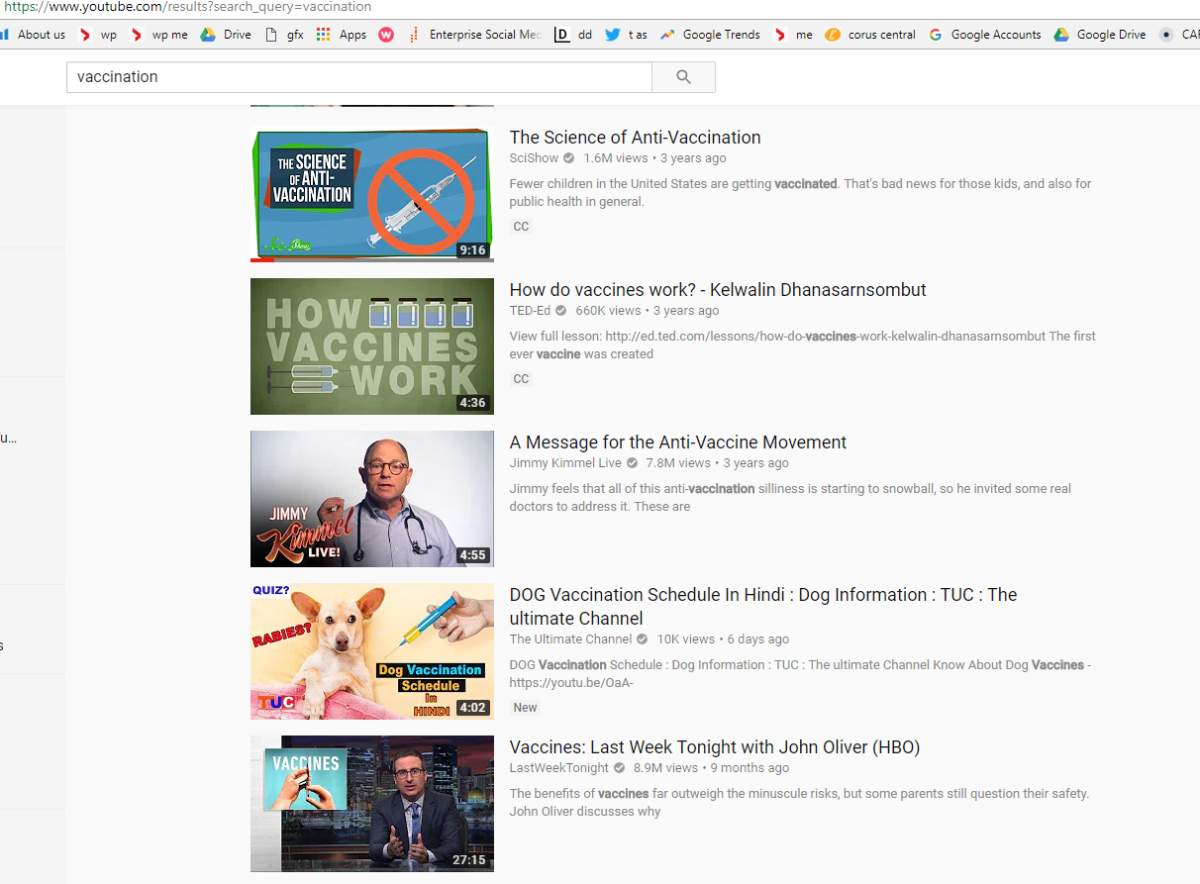Open the 'wp me' bookmark

tap(159, 34)
